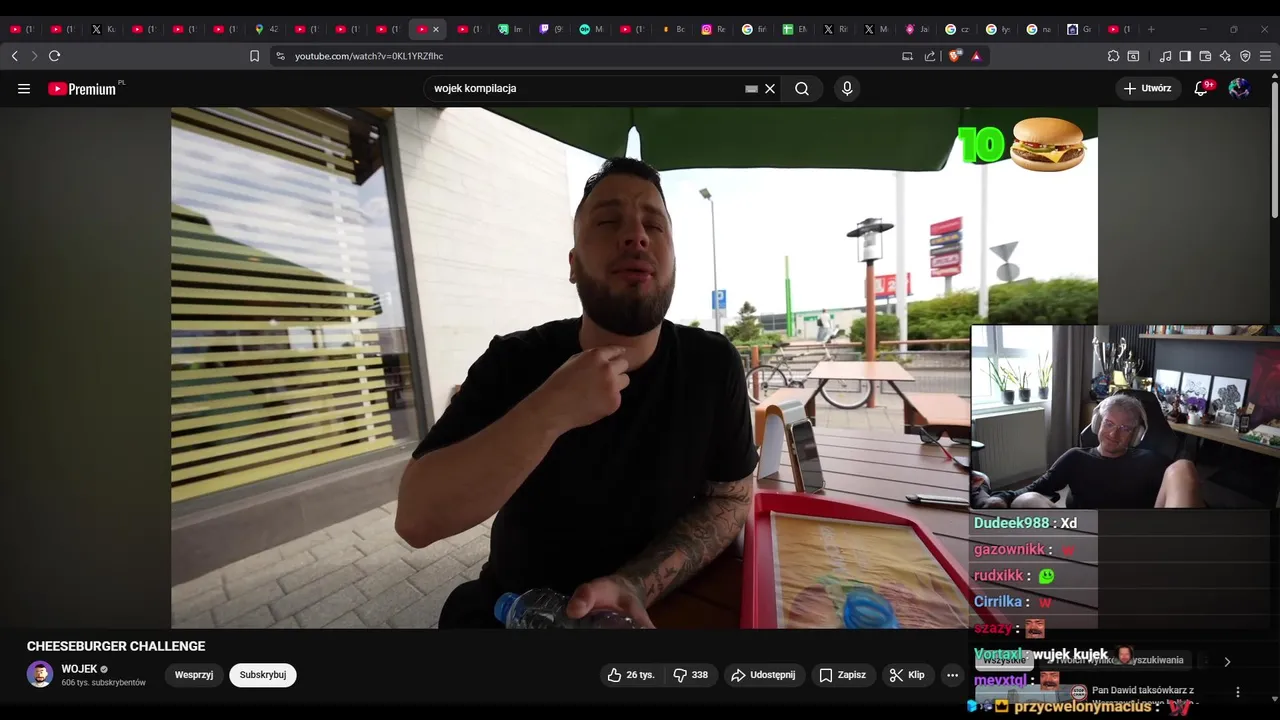This screenshot has width=1280, height=720.
Task: Go forward in browser history
Action: coord(34,56)
